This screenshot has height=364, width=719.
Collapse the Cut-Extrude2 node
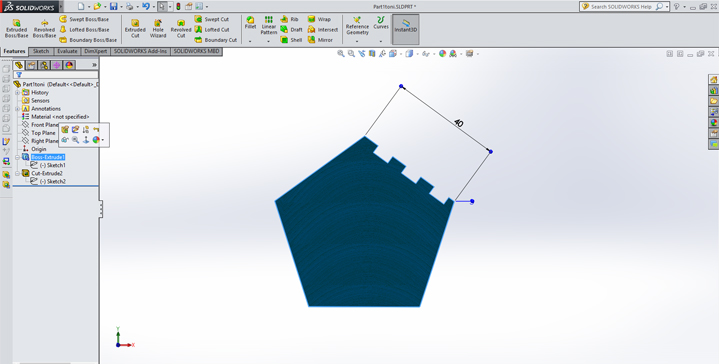[17, 174]
